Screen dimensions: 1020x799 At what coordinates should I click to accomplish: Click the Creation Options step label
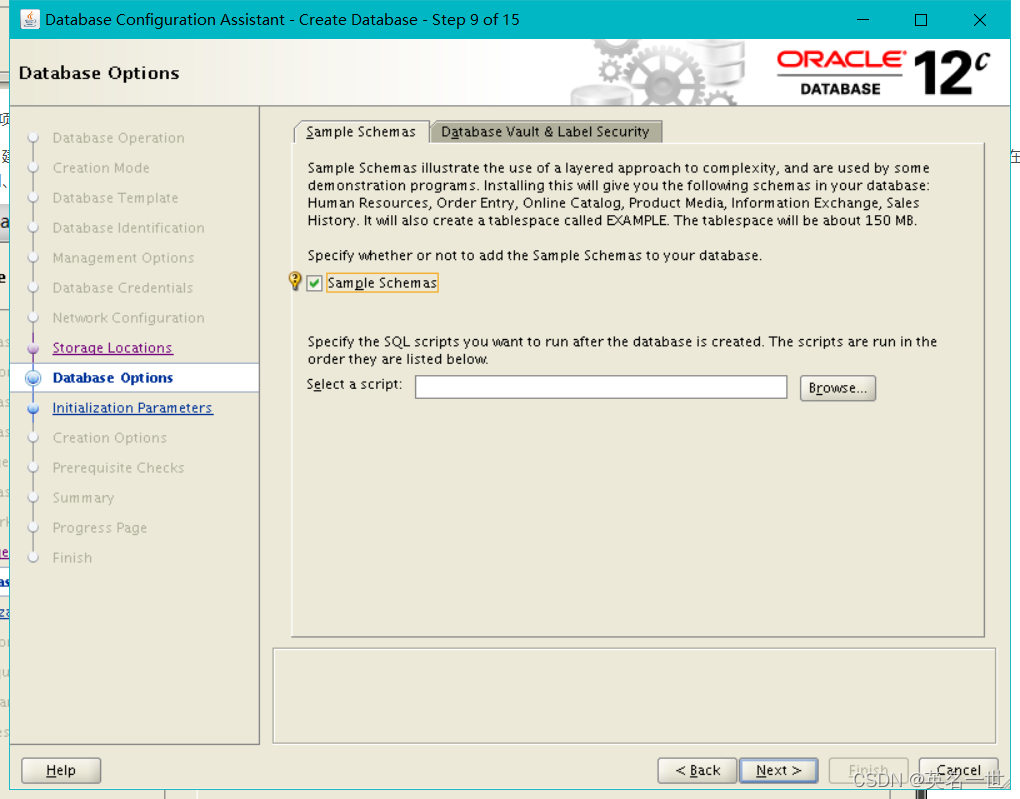[x=109, y=438]
